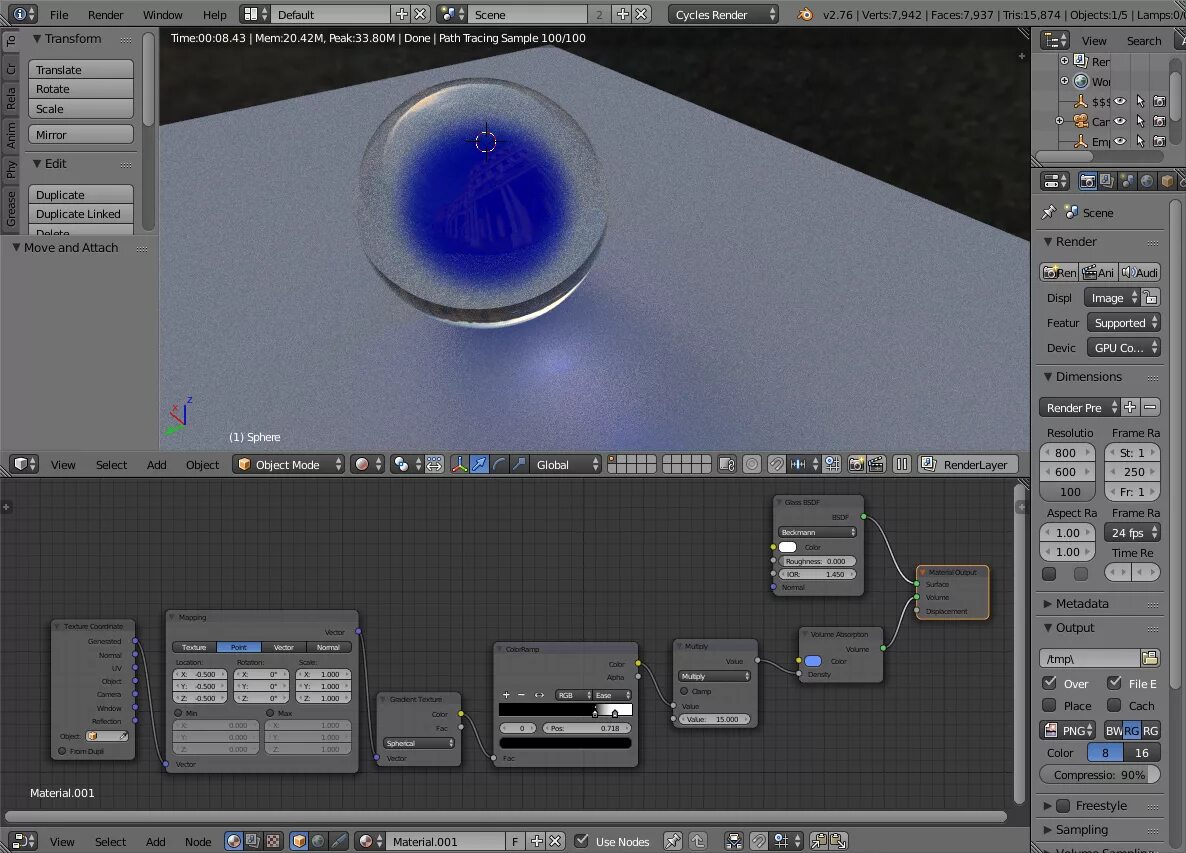Toggle the snap magnet icon in 3D header

click(776, 464)
